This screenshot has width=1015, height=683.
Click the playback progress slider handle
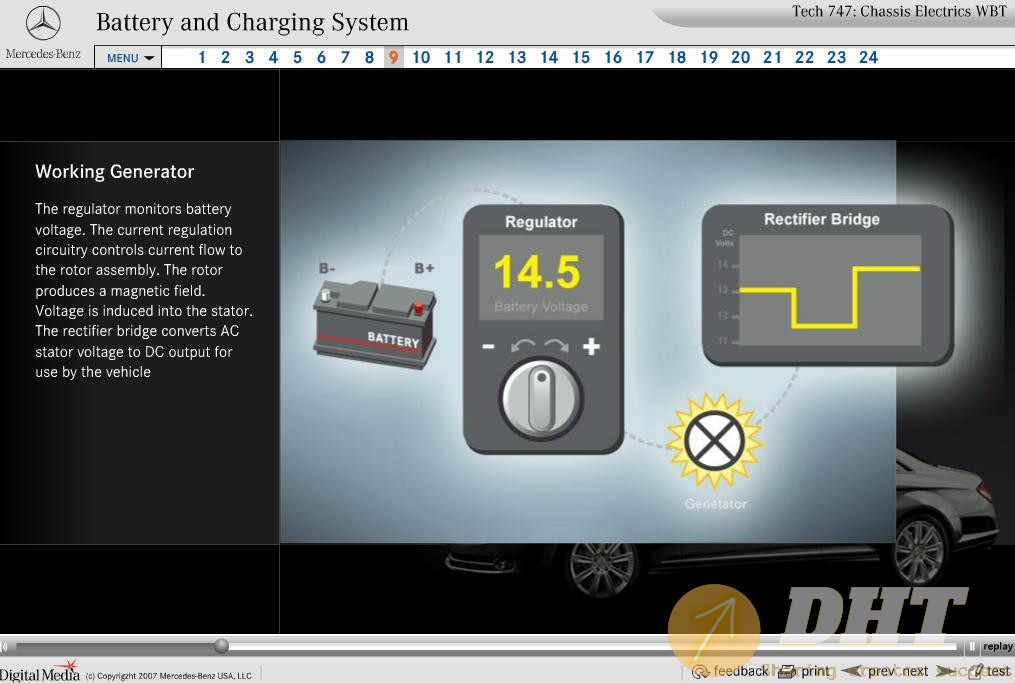(221, 645)
